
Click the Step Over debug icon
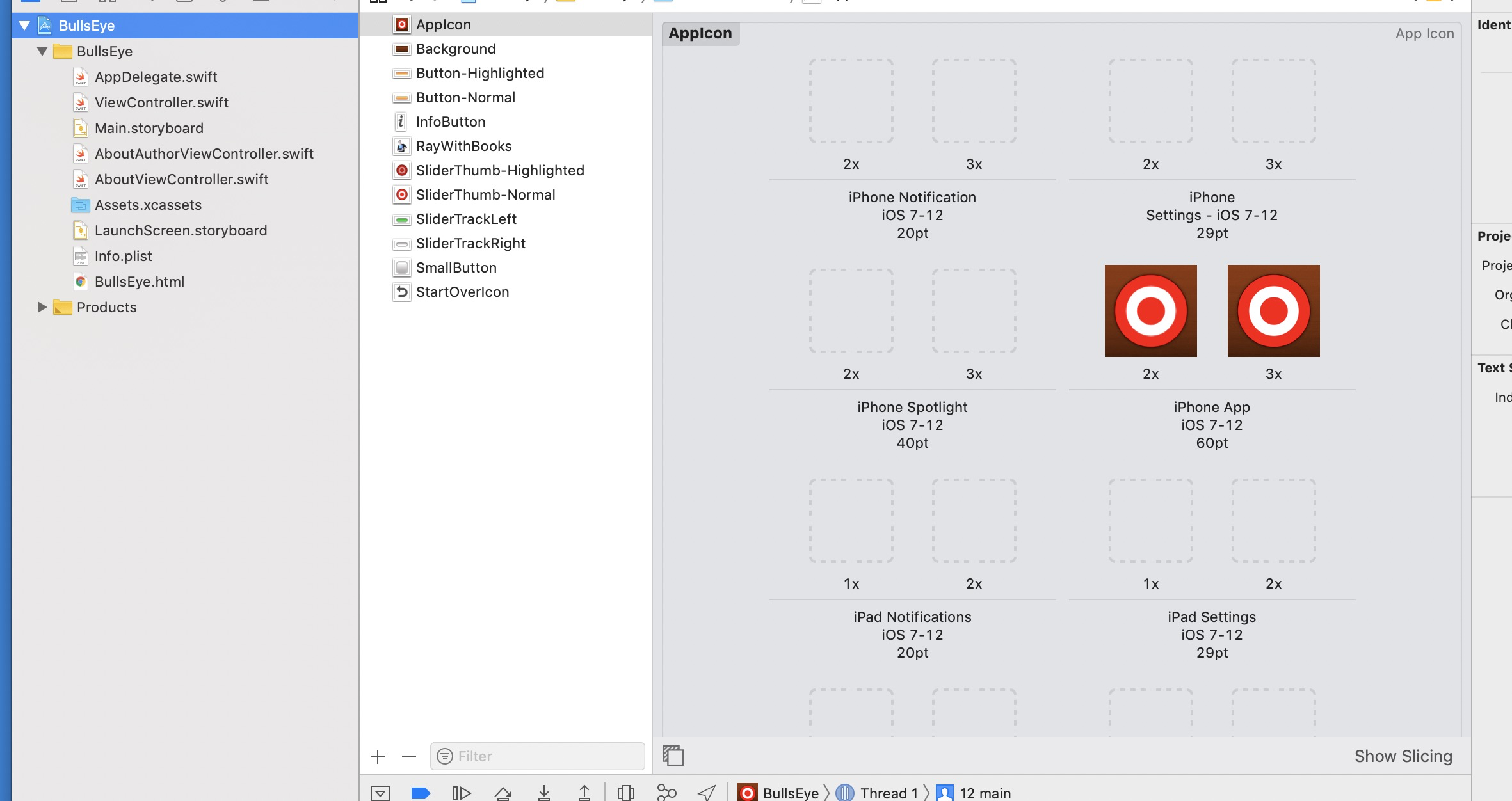pos(503,793)
